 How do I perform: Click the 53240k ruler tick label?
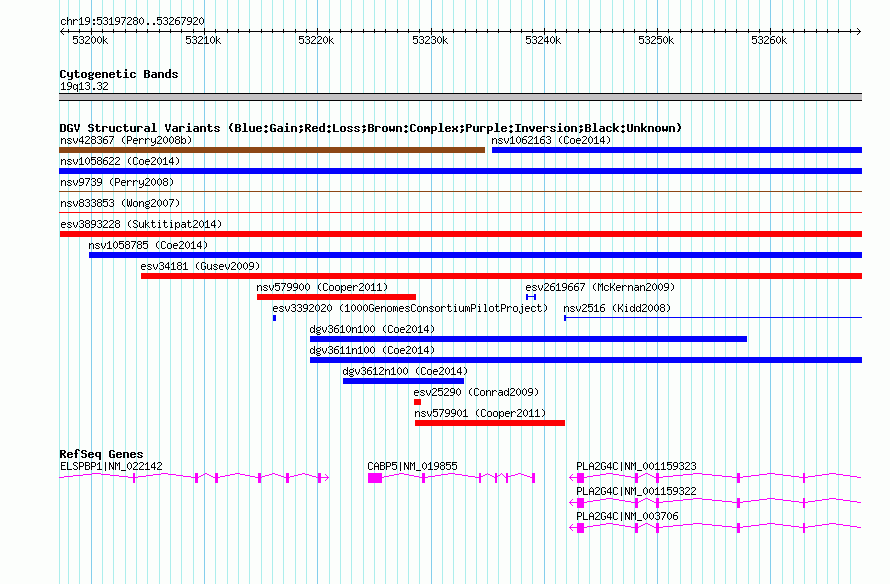[543, 40]
